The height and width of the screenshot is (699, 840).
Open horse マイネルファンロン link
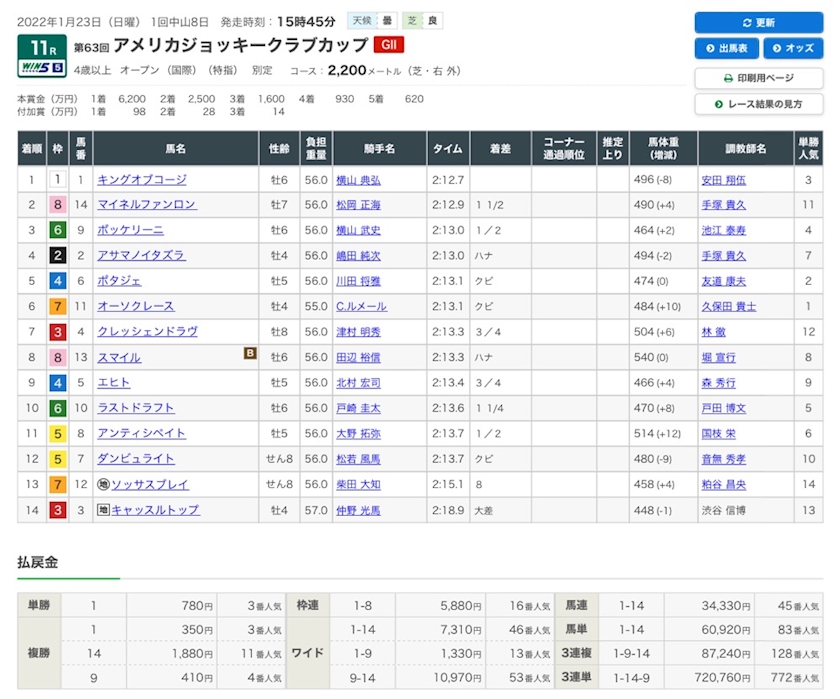[147, 205]
